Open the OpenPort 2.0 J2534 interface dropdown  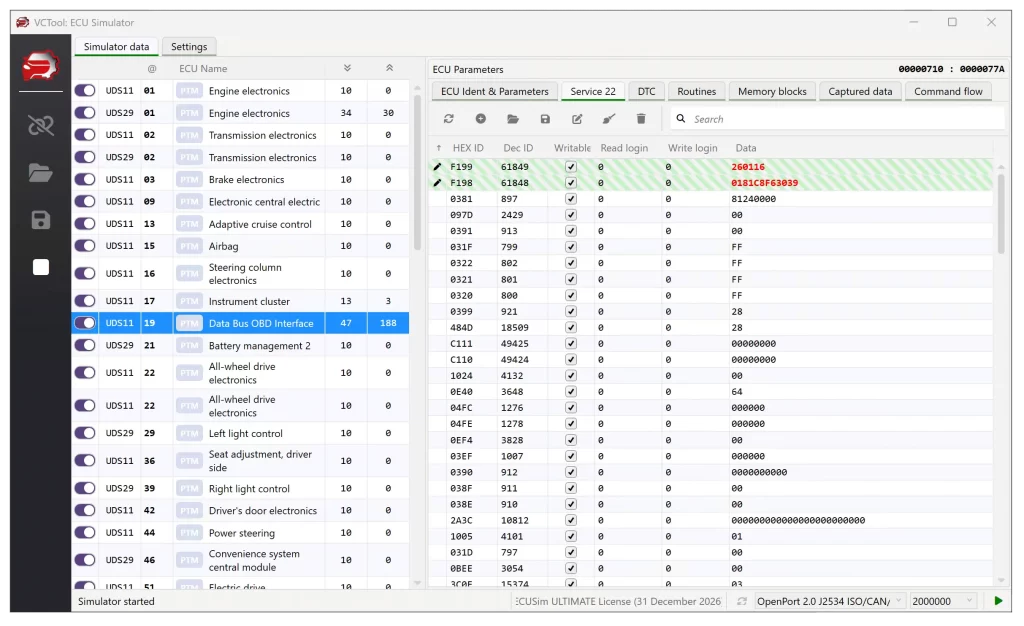click(829, 601)
